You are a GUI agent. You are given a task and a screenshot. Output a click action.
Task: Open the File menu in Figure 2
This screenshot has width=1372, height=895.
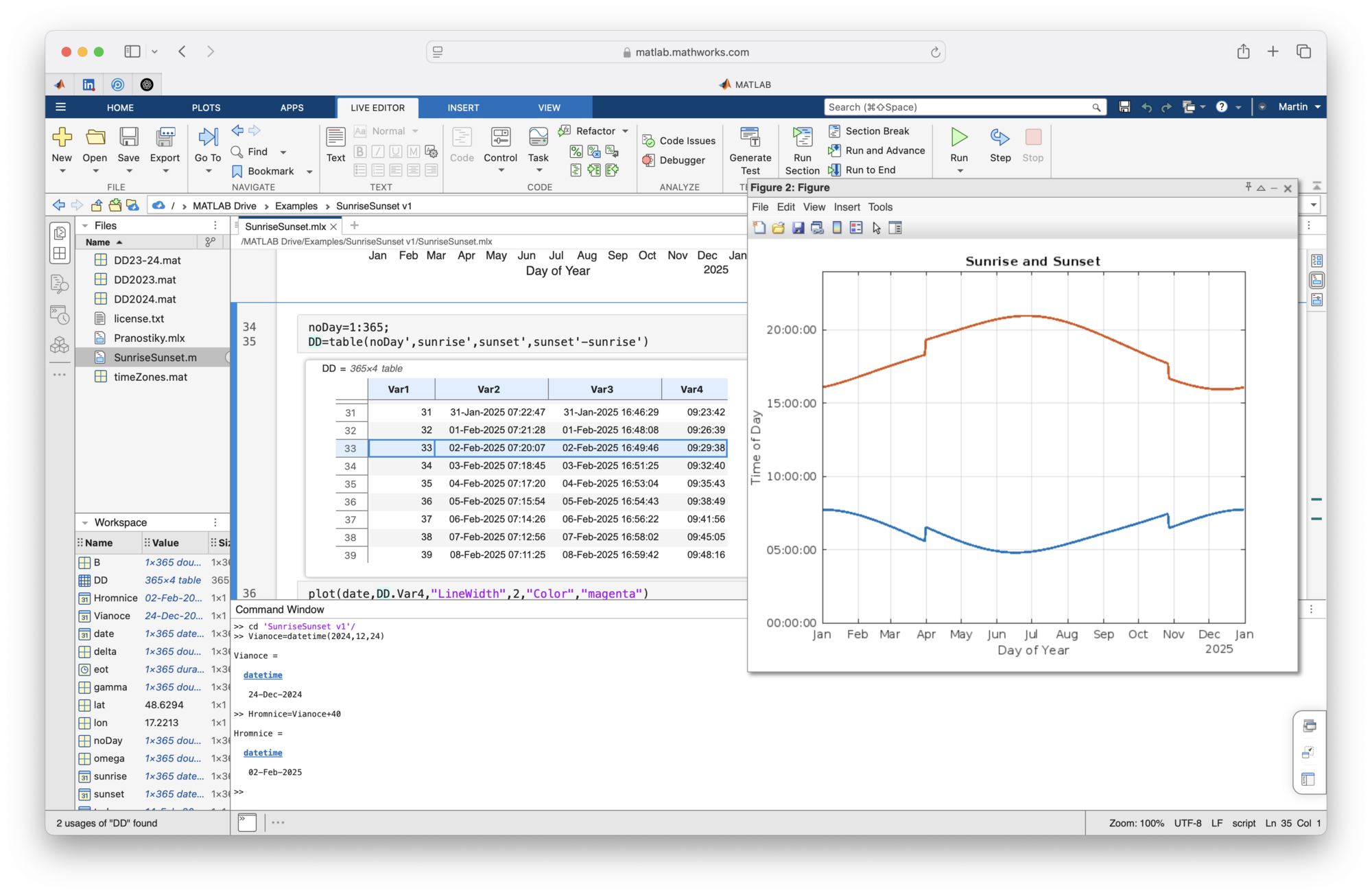coord(760,207)
